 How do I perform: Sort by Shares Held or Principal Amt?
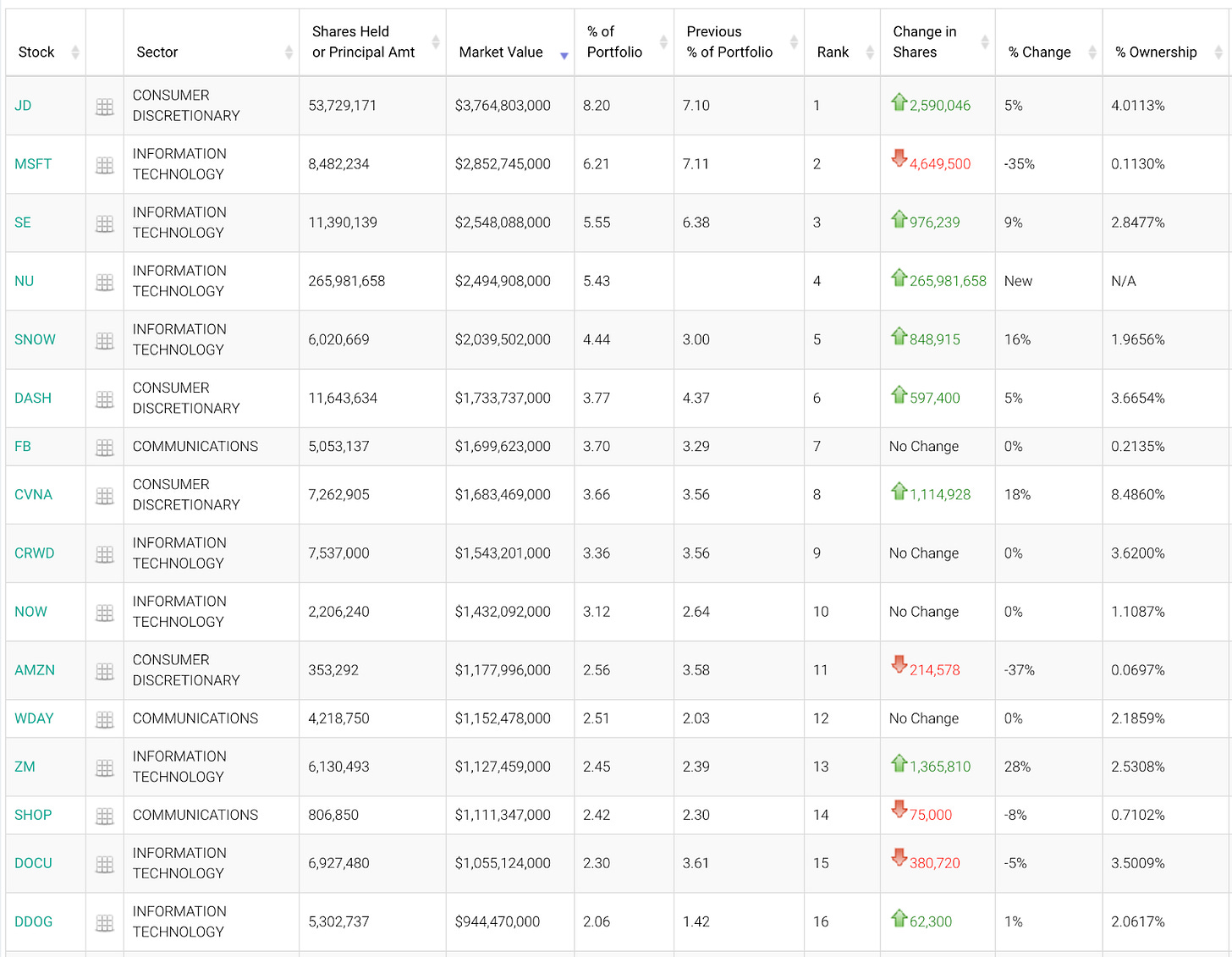[372, 42]
